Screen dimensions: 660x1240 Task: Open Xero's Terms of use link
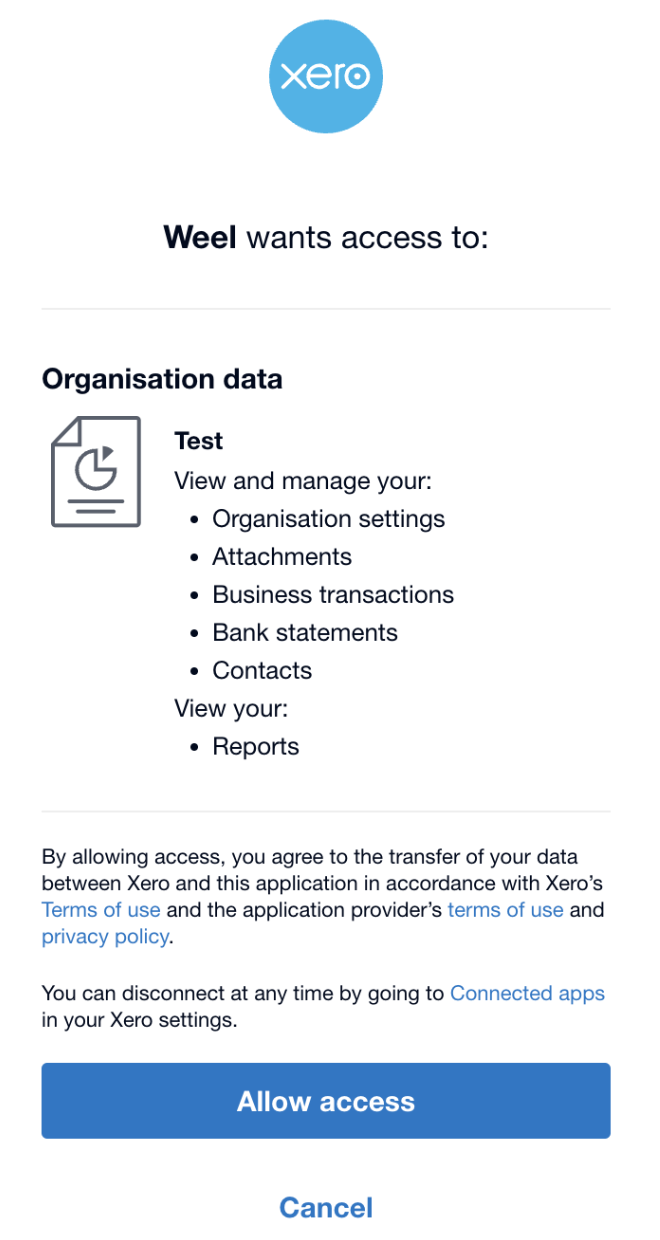pos(101,911)
